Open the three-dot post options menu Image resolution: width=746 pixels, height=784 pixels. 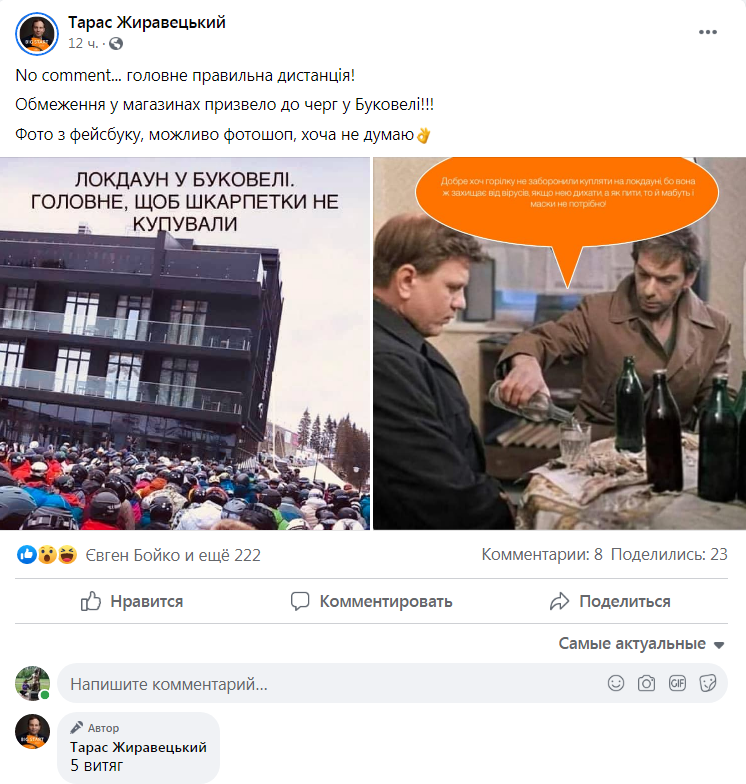[708, 32]
